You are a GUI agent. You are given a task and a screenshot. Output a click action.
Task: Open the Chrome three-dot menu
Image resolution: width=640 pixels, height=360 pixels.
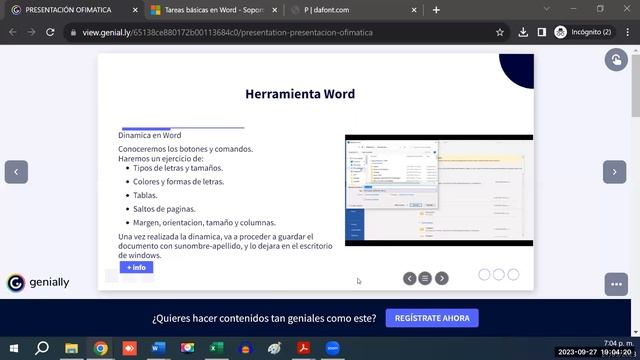[627, 32]
